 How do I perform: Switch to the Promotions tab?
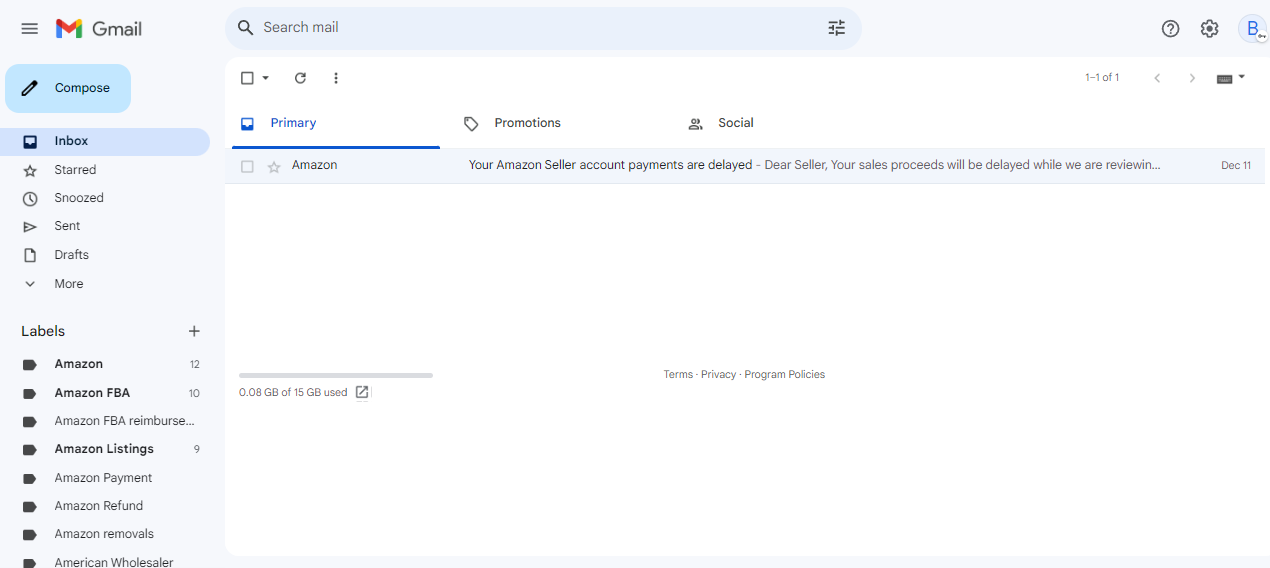coord(558,124)
